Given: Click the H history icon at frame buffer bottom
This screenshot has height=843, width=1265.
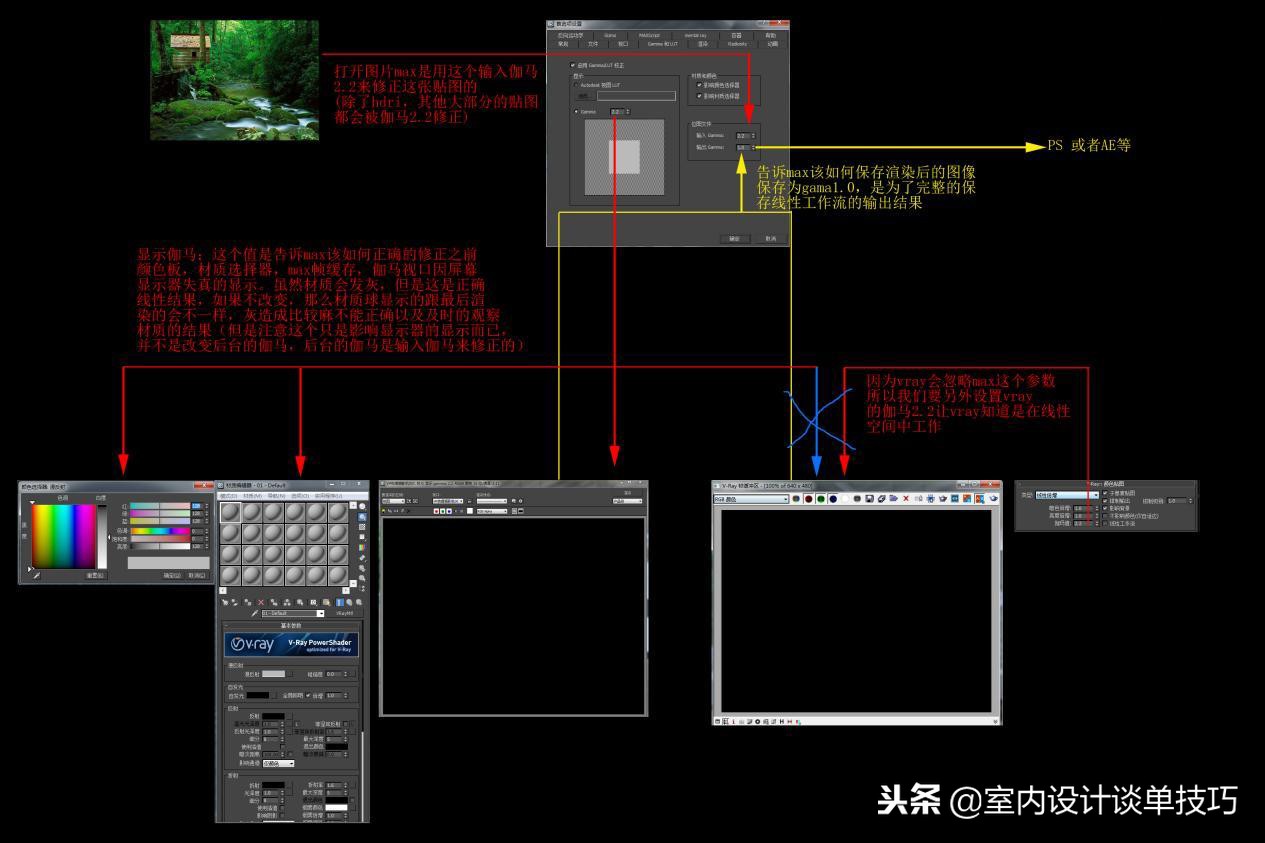Looking at the screenshot, I should [x=780, y=722].
